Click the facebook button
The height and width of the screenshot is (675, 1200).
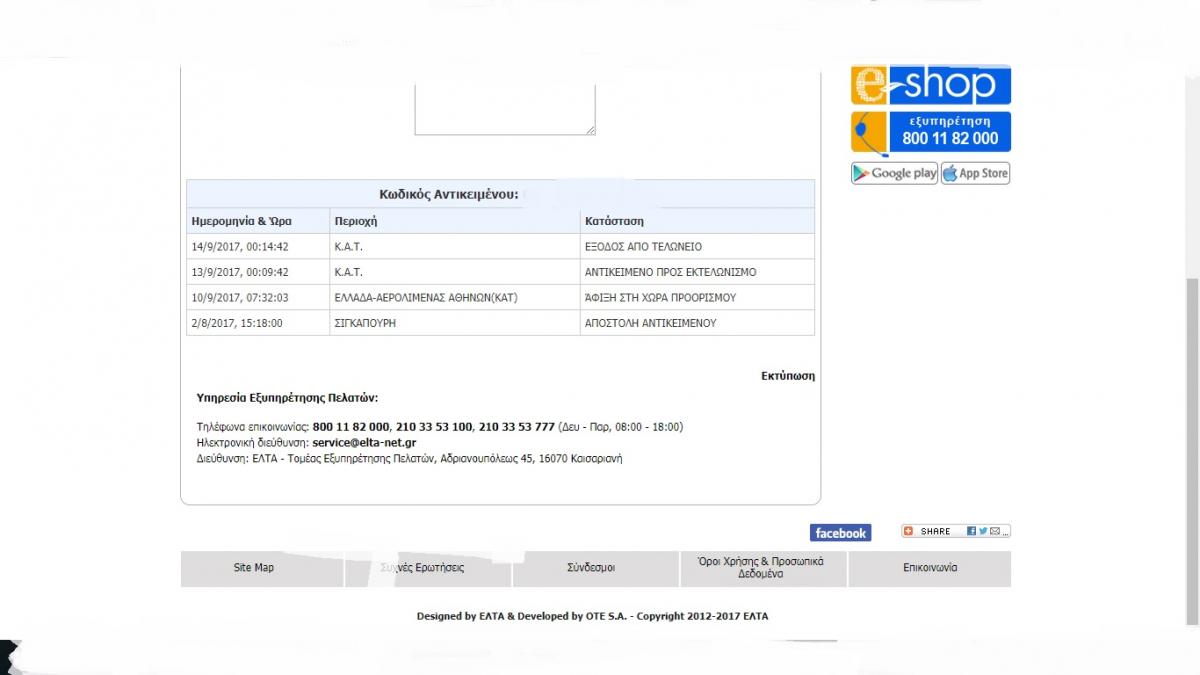840,533
